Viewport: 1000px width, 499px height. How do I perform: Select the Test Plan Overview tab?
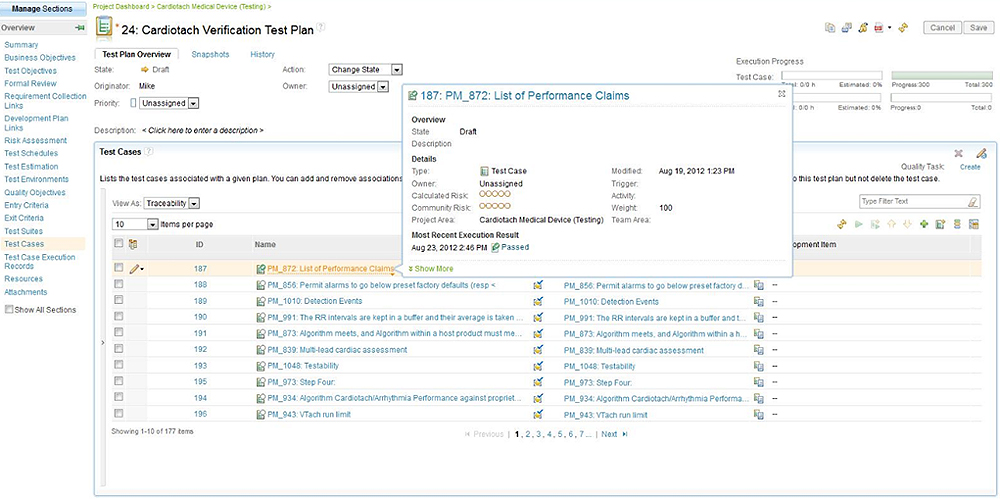[136, 55]
